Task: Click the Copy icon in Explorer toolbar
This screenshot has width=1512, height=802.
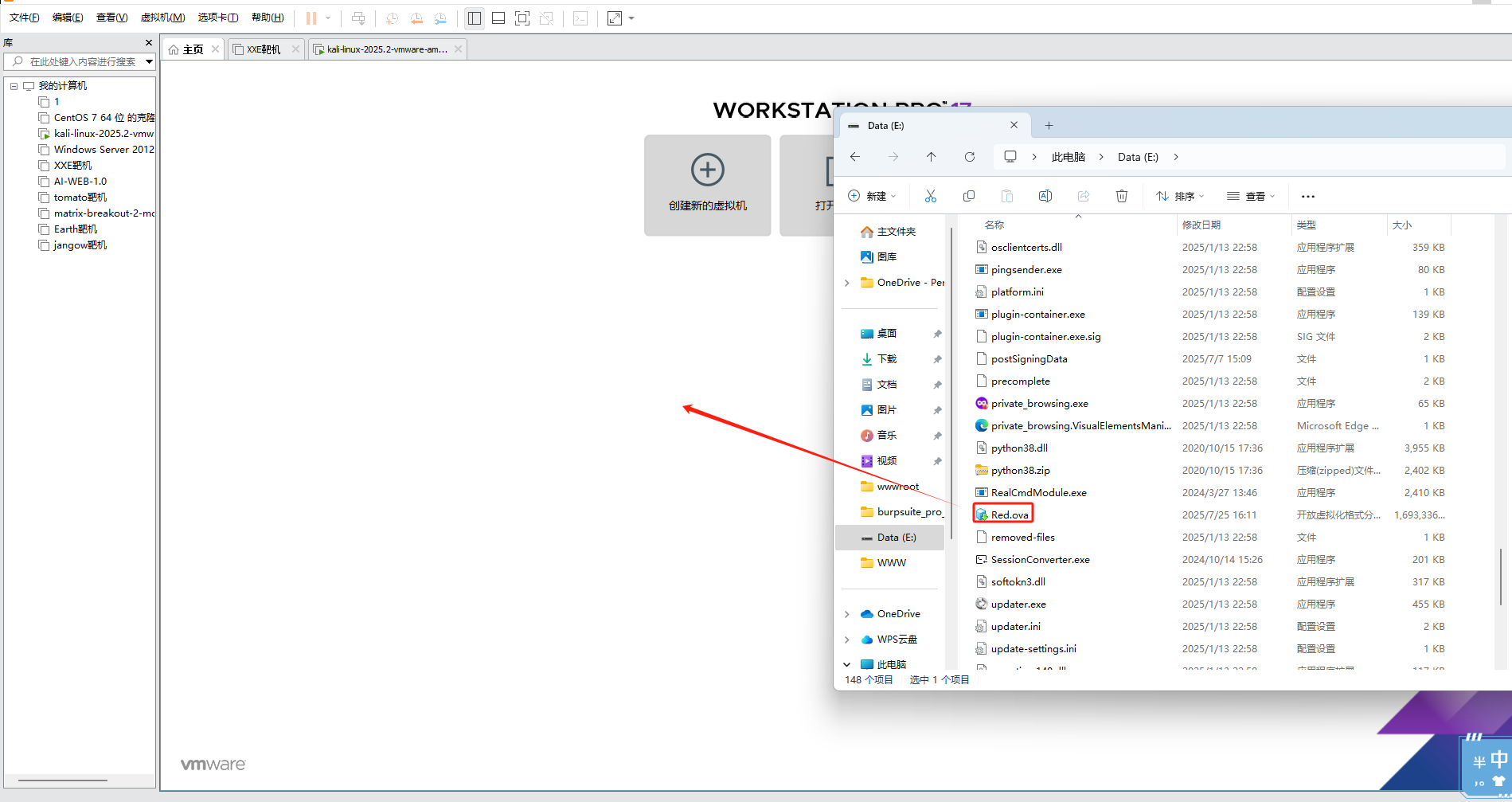Action: 969,196
